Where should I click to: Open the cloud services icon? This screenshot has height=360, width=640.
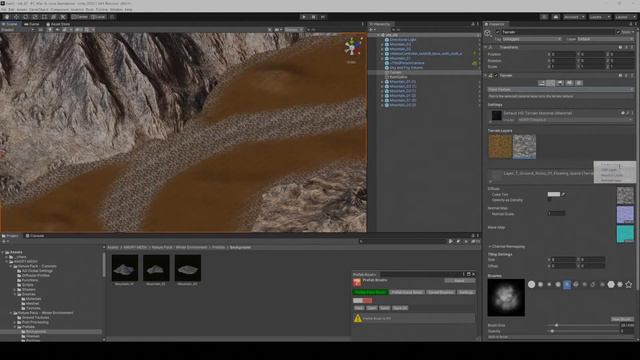(556, 17)
